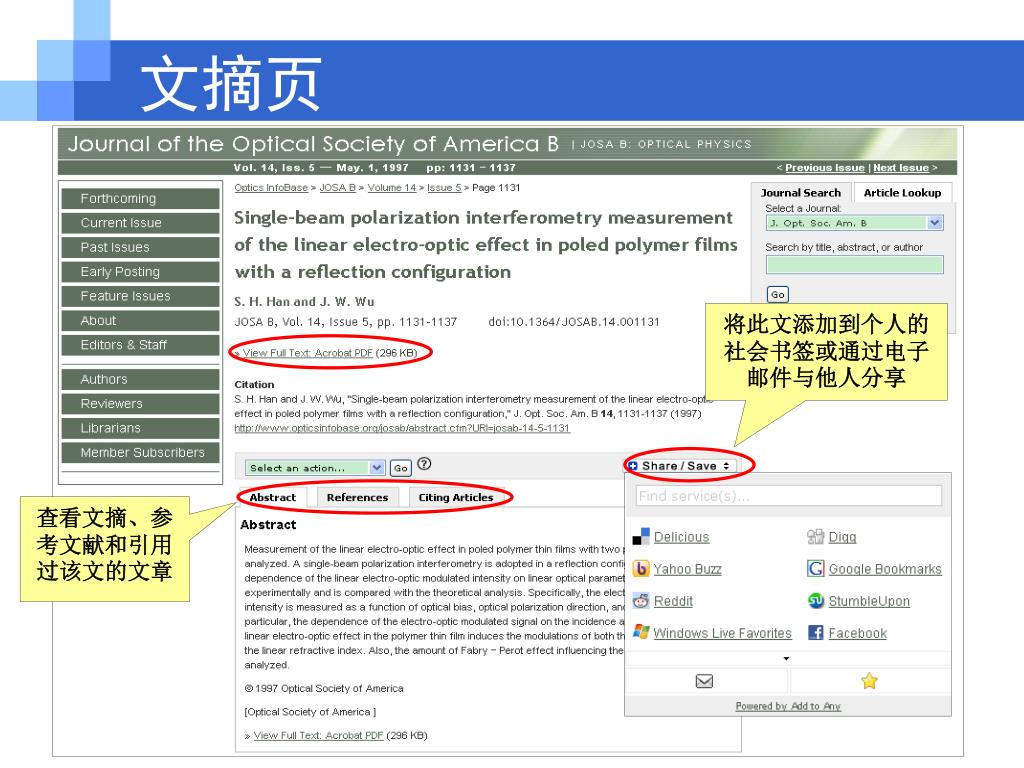Viewport: 1024px width, 768px height.
Task: Click Optics InfoBase breadcrumb link
Action: [x=271, y=187]
